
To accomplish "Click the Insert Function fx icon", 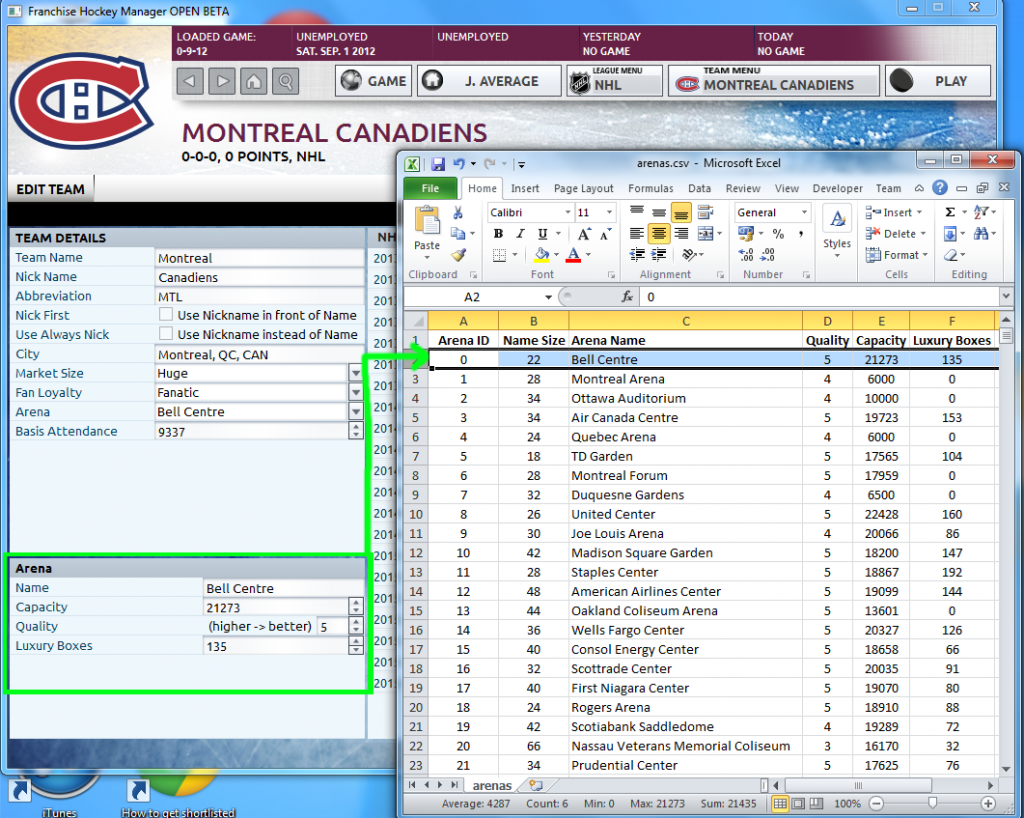I will (628, 297).
